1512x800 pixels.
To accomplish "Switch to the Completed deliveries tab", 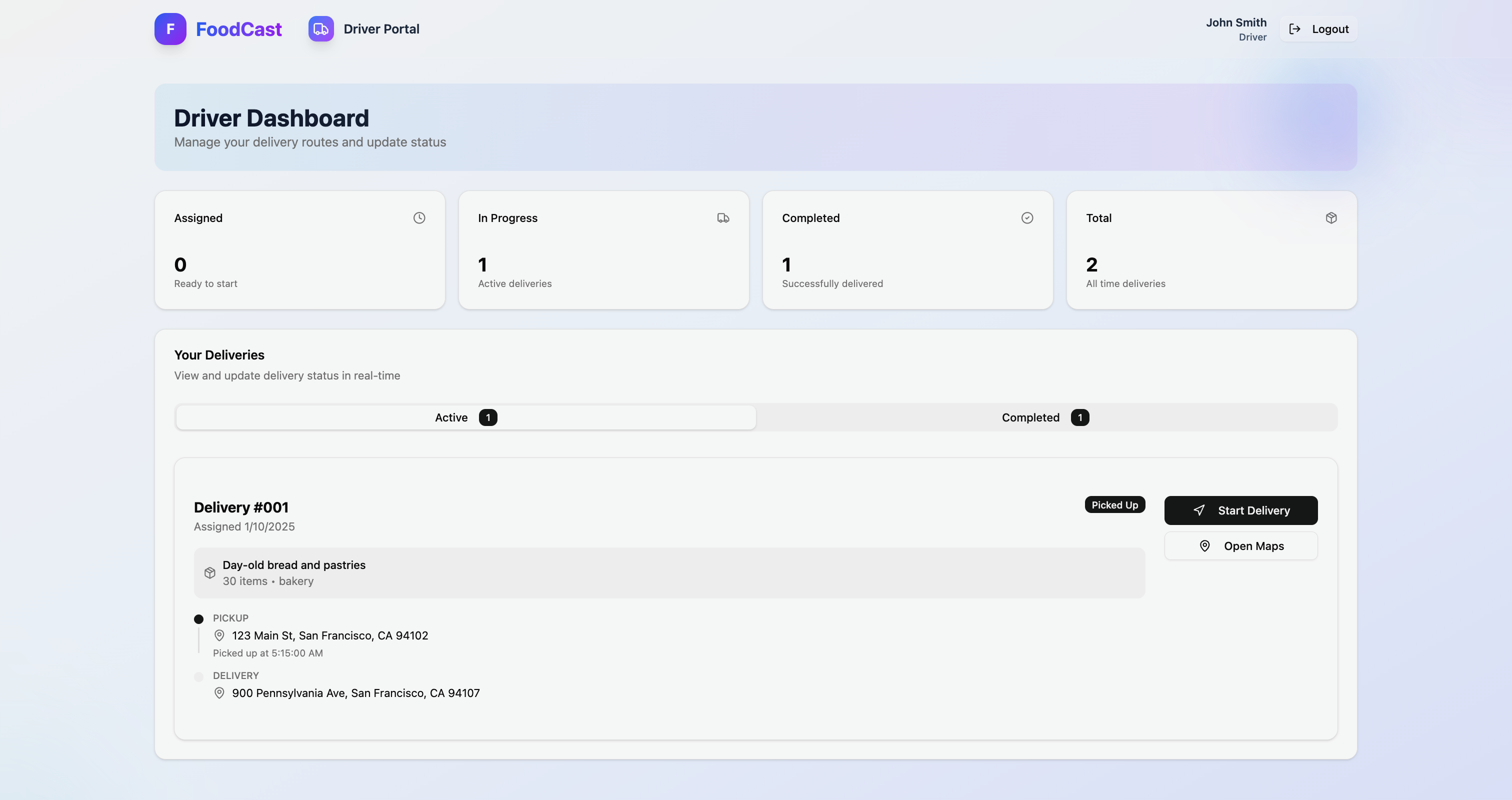I will (1045, 417).
